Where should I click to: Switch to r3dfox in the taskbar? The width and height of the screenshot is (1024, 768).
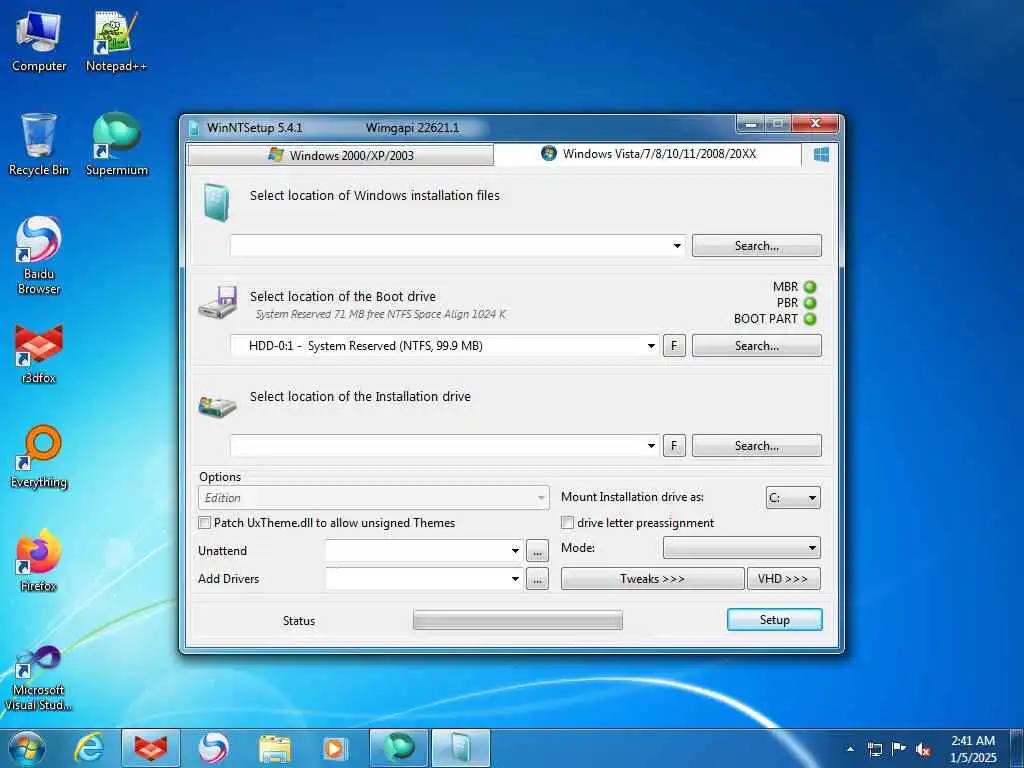tap(151, 748)
